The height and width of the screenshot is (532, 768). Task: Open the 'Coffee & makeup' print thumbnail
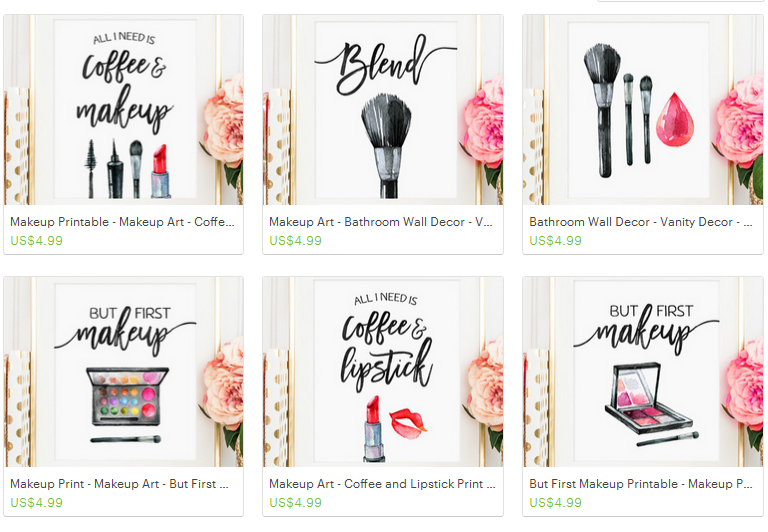123,110
